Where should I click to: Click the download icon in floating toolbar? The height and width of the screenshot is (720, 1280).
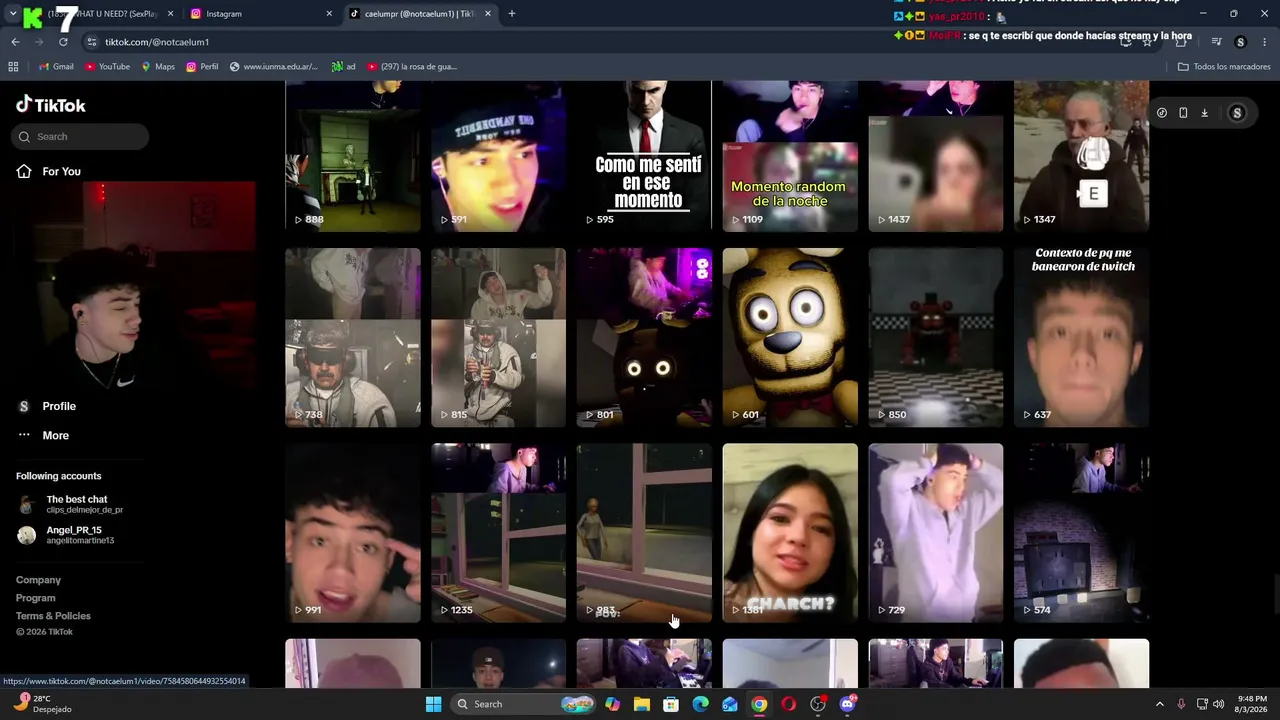tap(1205, 113)
